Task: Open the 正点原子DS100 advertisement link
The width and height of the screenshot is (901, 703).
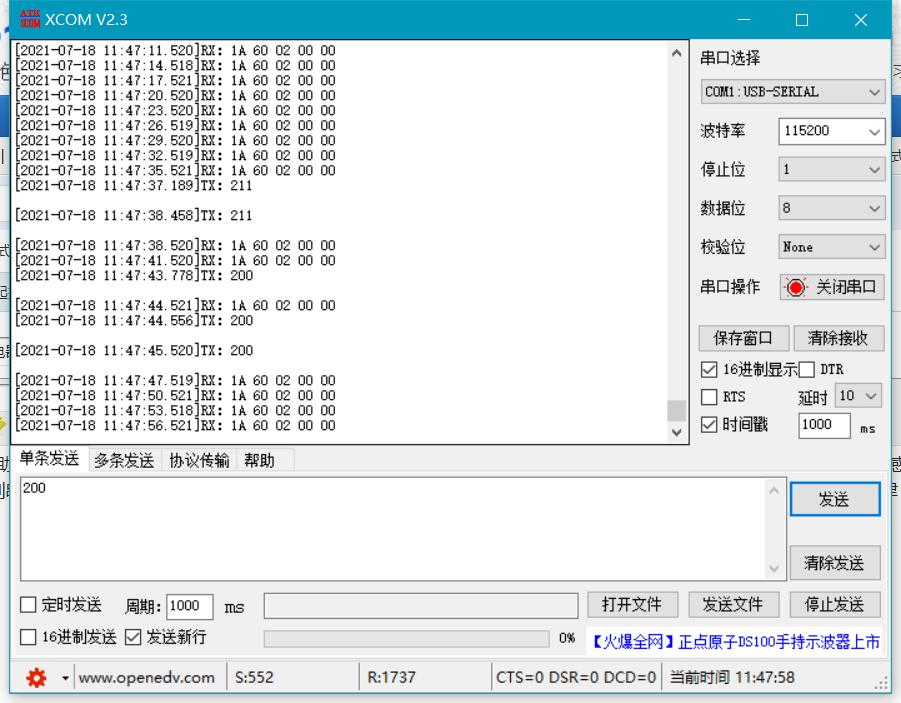Action: (734, 641)
